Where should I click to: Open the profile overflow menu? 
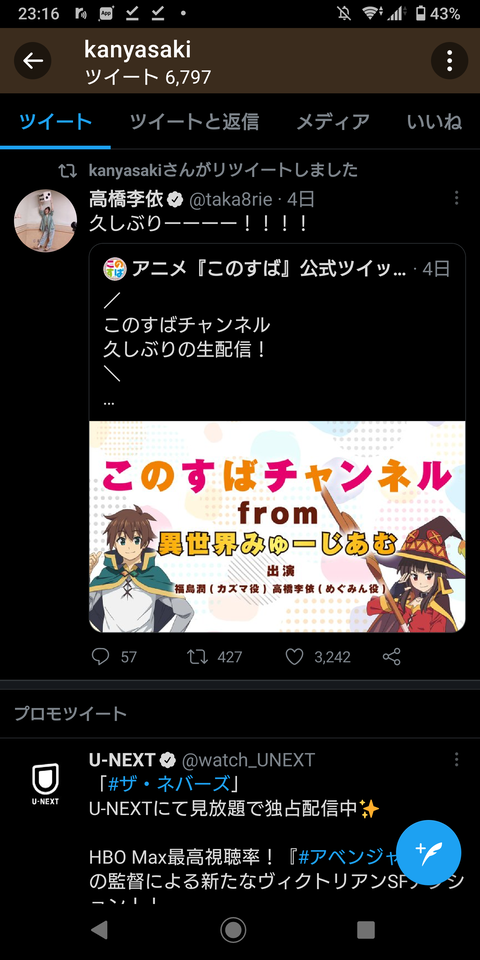click(x=449, y=61)
